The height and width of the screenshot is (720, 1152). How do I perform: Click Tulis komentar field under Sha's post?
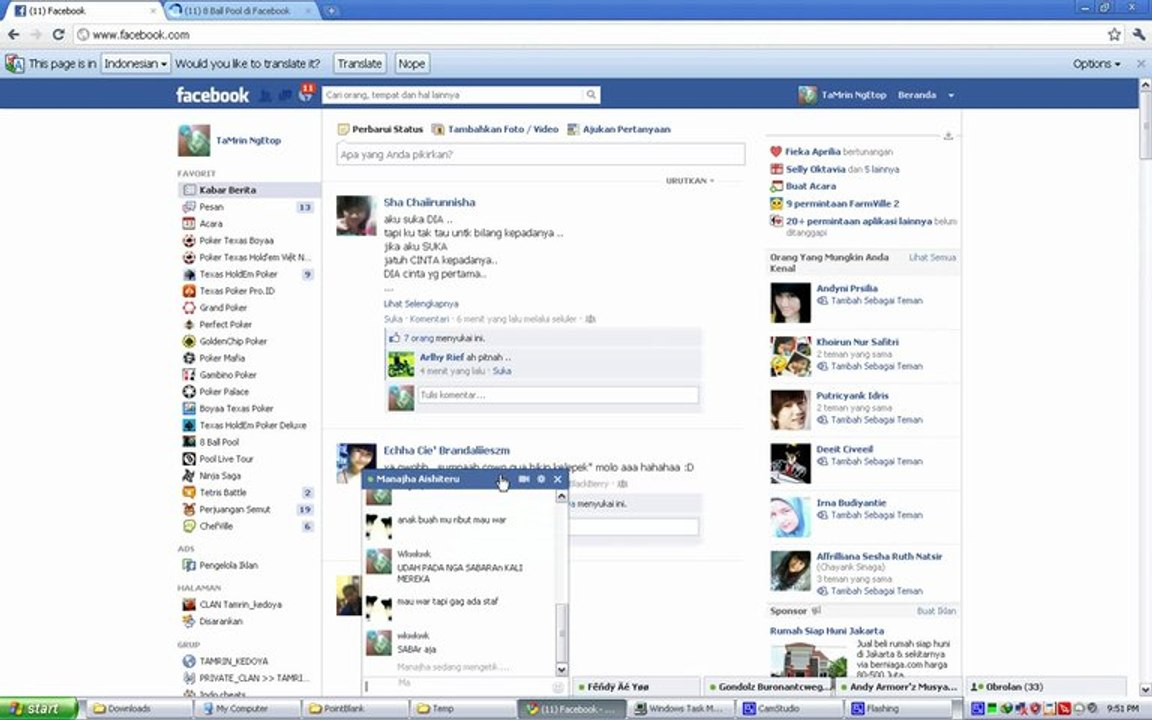[558, 395]
